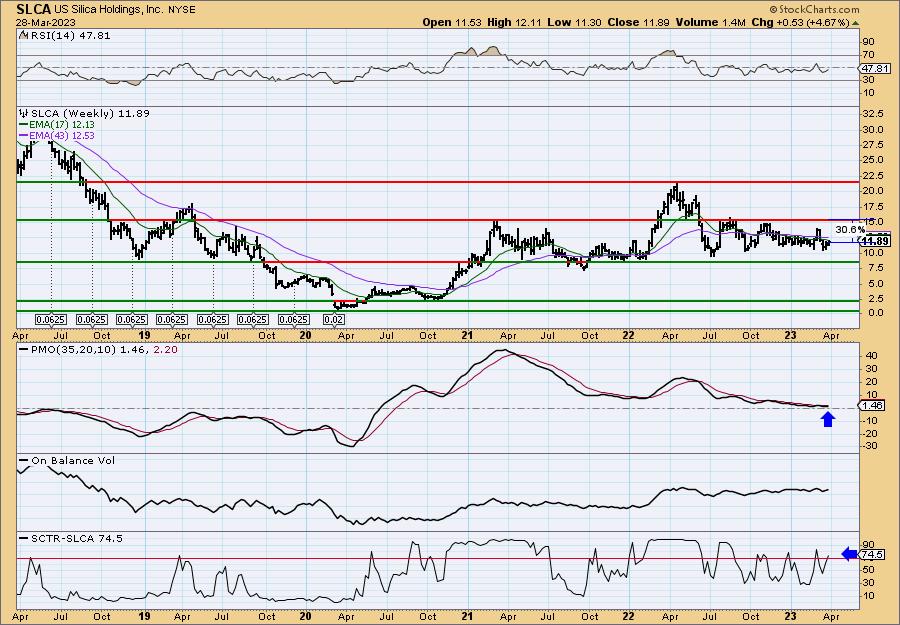Click the Low 11.30 value

(x=574, y=22)
